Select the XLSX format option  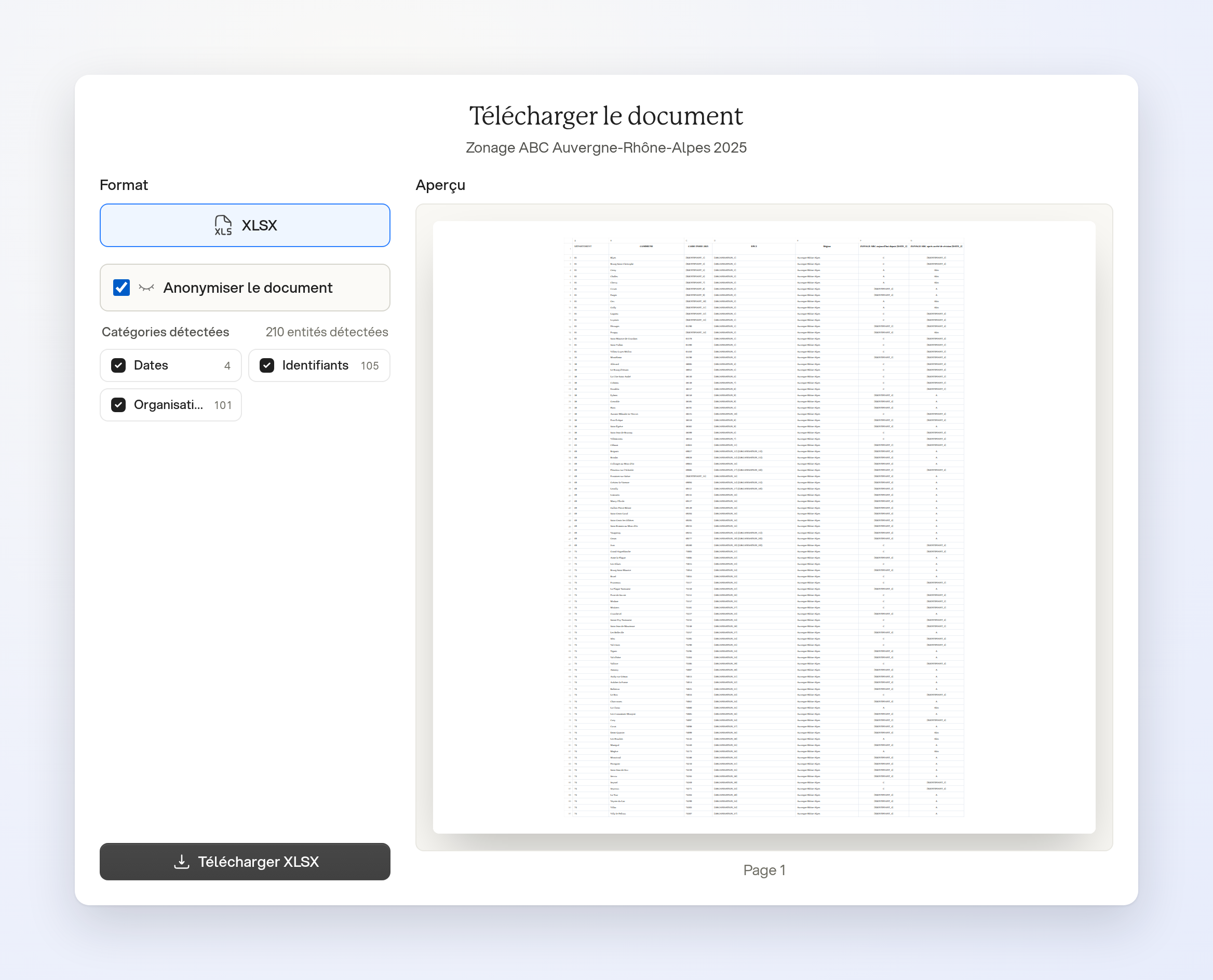(245, 225)
